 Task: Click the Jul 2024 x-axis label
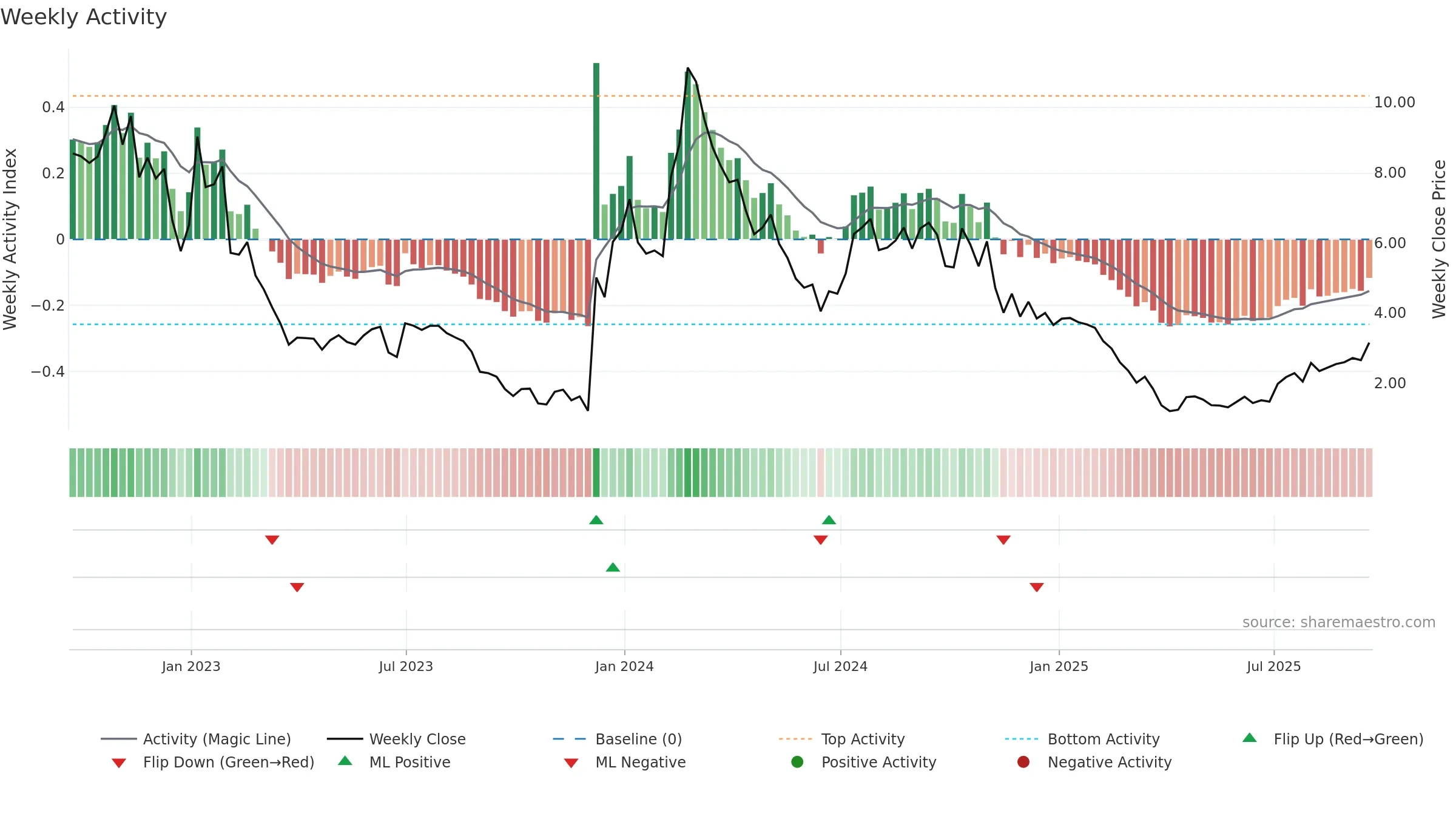(x=840, y=667)
